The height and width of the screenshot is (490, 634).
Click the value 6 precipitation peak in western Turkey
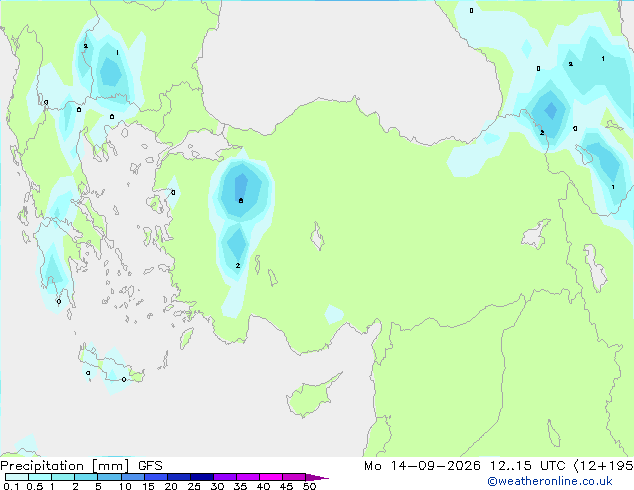tap(241, 201)
